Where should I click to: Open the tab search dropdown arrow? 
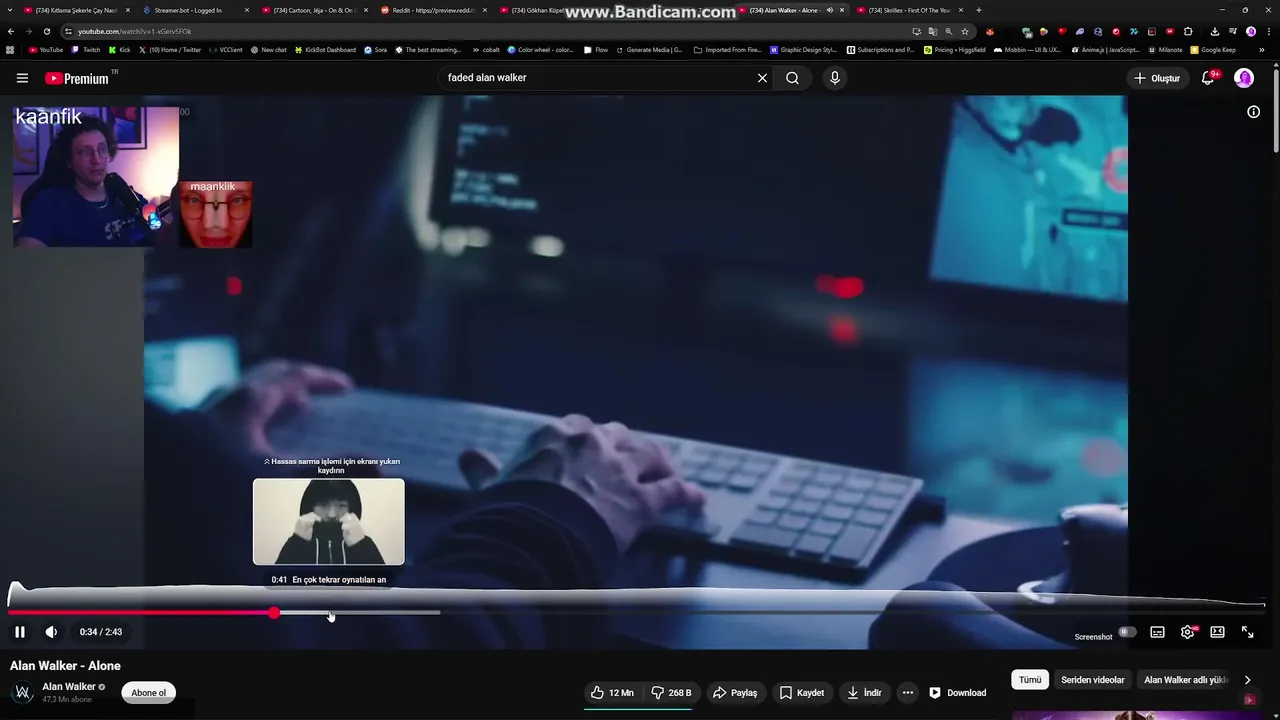(9, 10)
